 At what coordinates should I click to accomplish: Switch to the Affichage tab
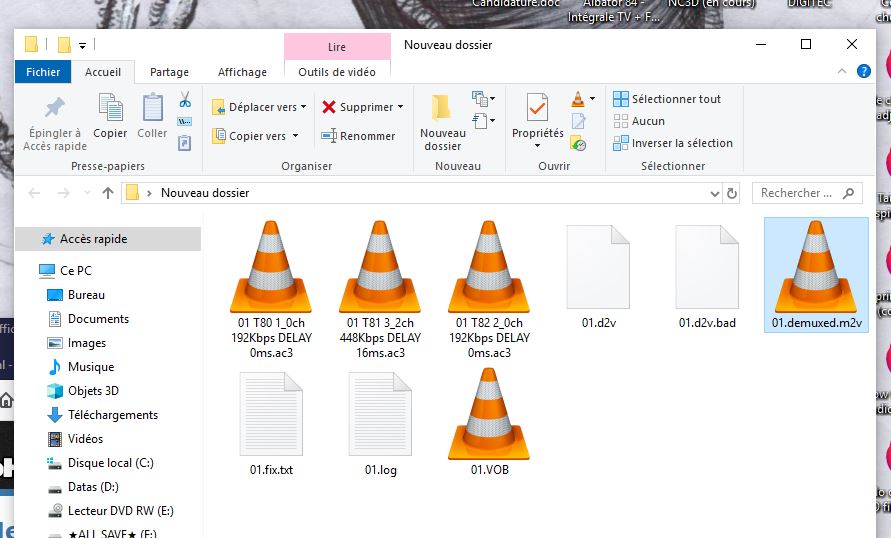click(242, 72)
